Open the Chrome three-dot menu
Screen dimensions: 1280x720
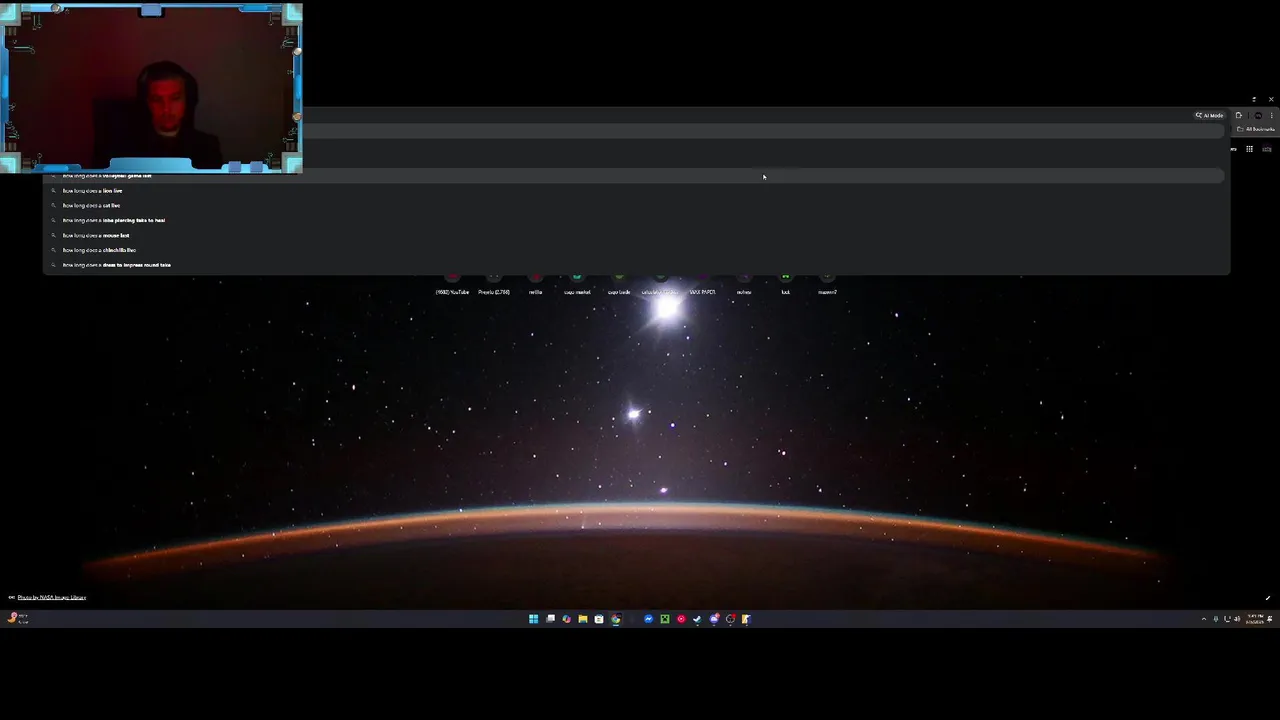tap(1272, 115)
